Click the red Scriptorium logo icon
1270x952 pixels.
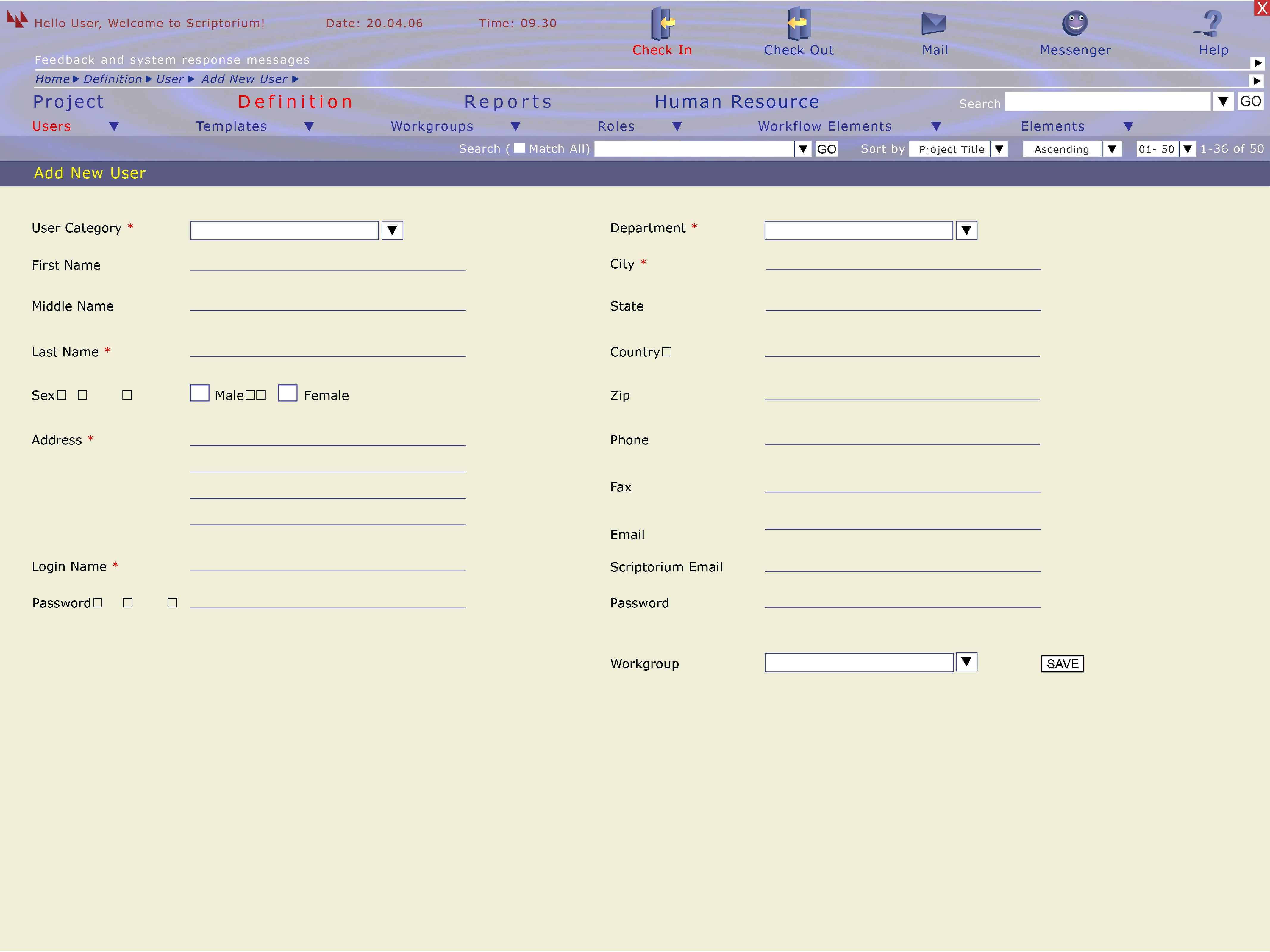coord(17,19)
